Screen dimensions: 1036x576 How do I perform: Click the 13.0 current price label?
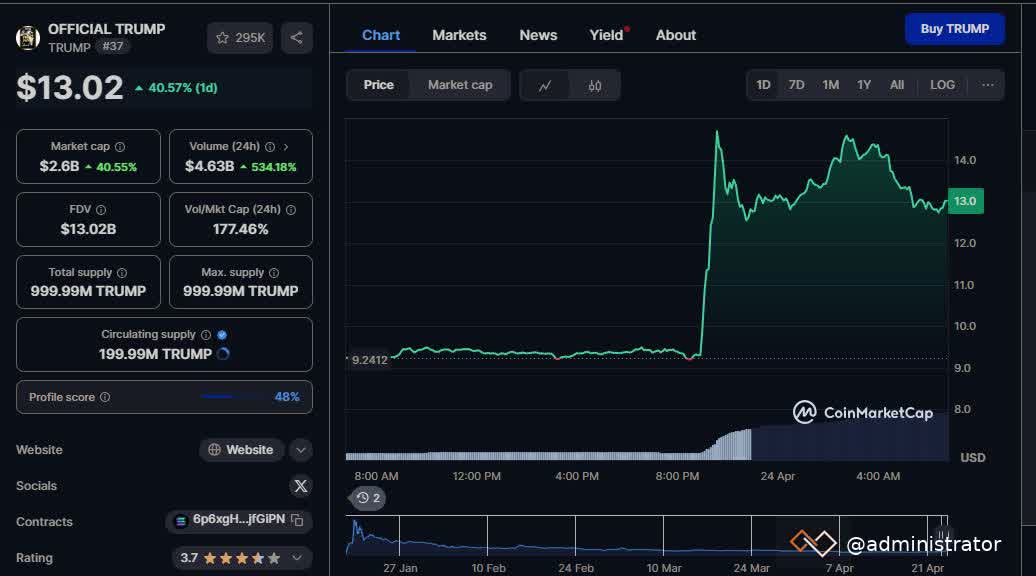pyautogui.click(x=965, y=201)
